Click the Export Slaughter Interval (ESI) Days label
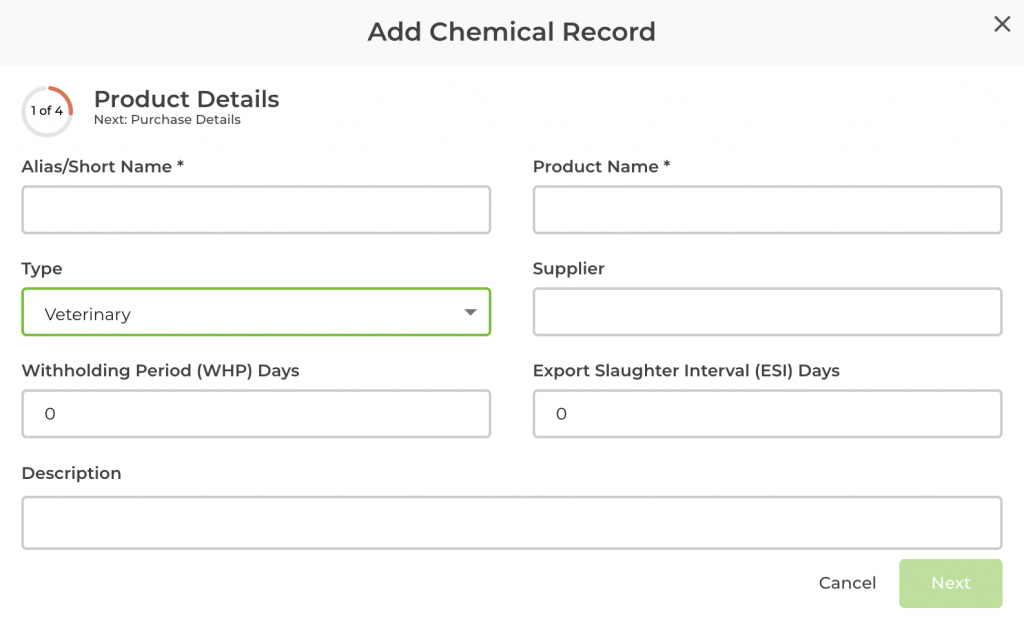1024x630 pixels. [x=686, y=371]
